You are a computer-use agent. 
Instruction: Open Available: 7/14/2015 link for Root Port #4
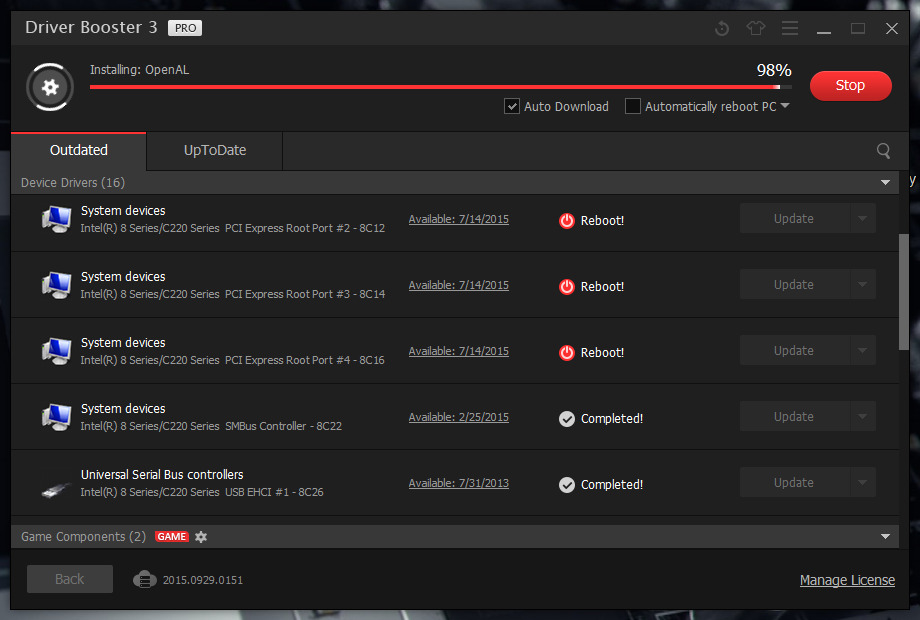(459, 351)
